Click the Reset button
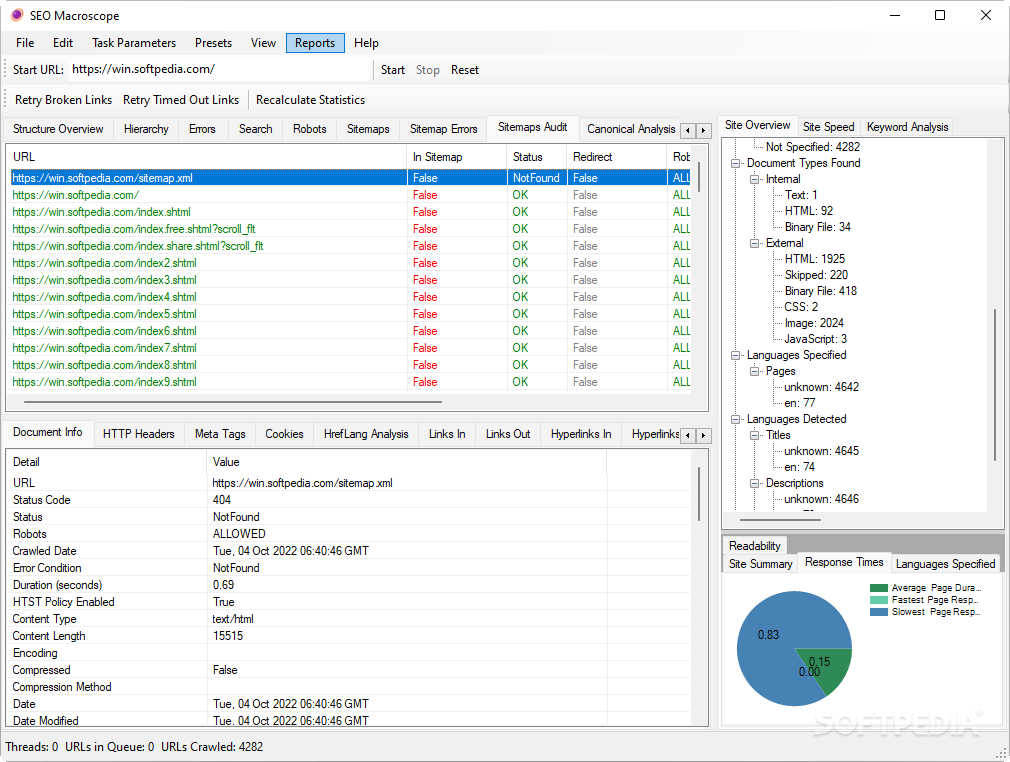1010x762 pixels. (464, 70)
